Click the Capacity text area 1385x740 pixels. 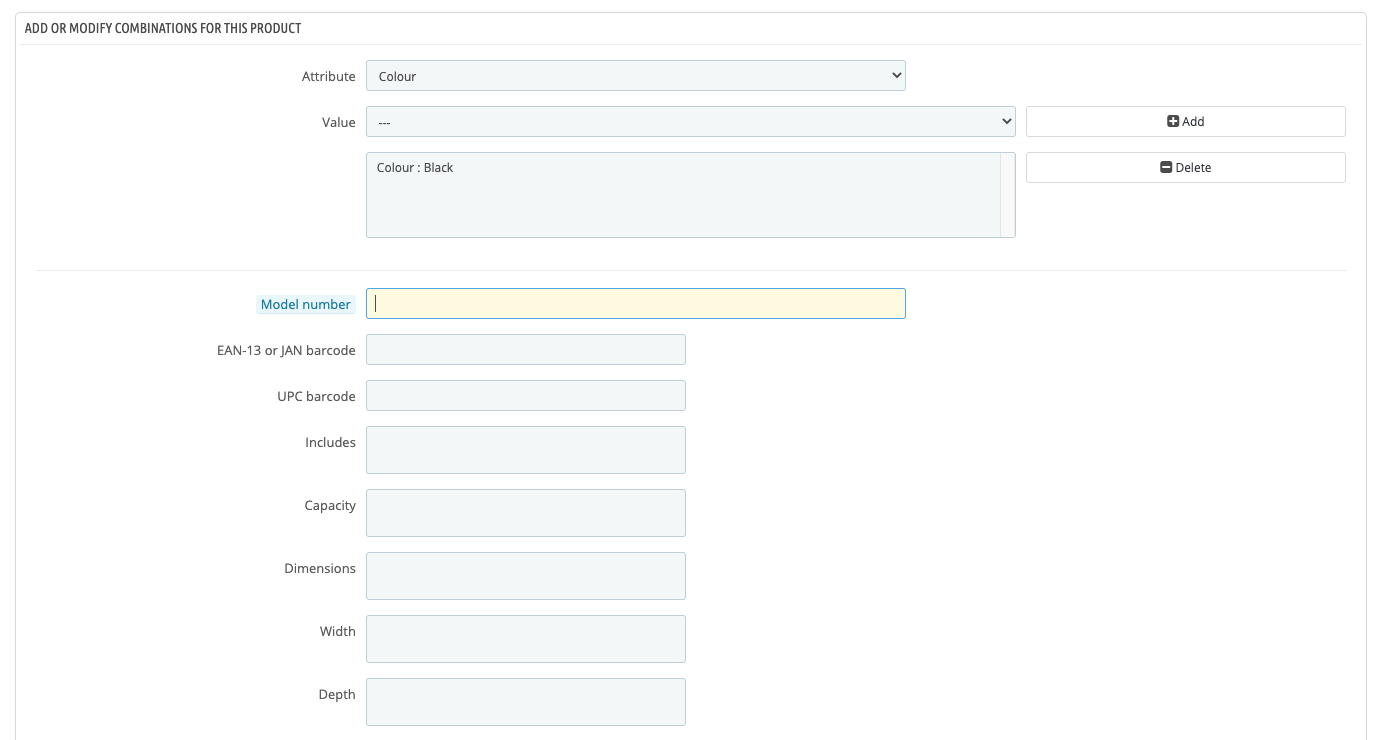[525, 513]
